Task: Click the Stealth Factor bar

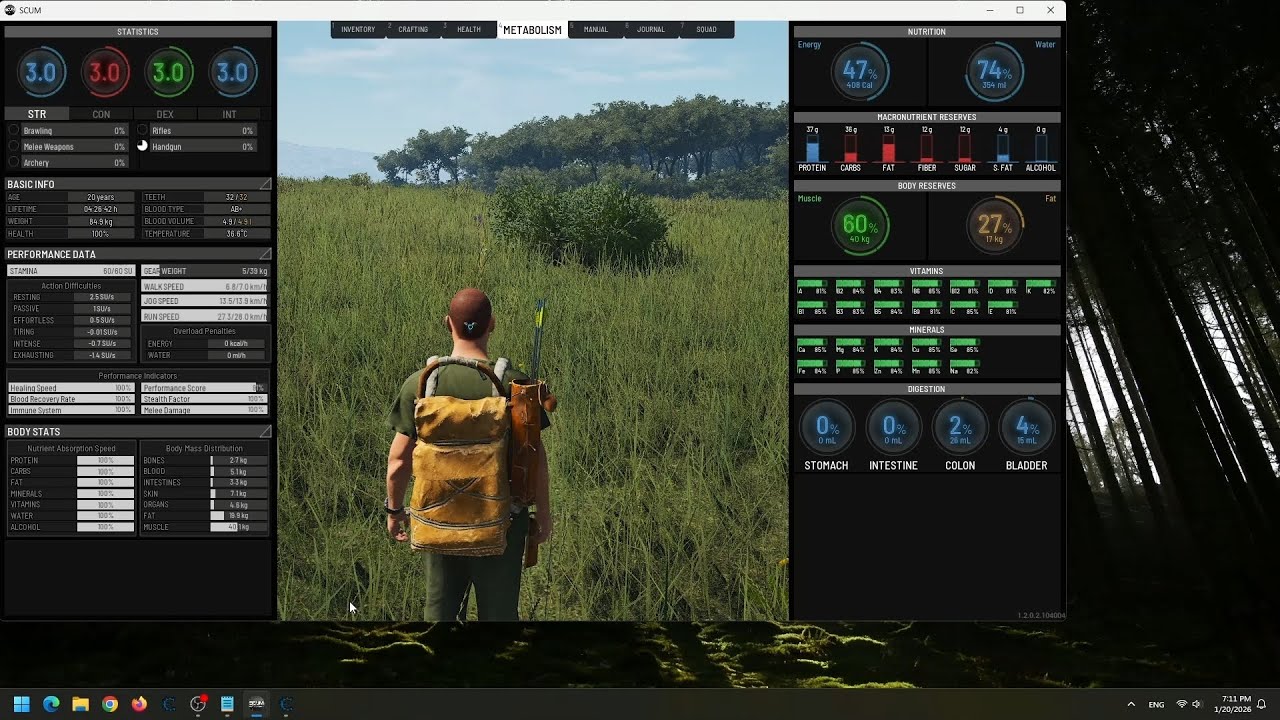Action: pos(204,399)
